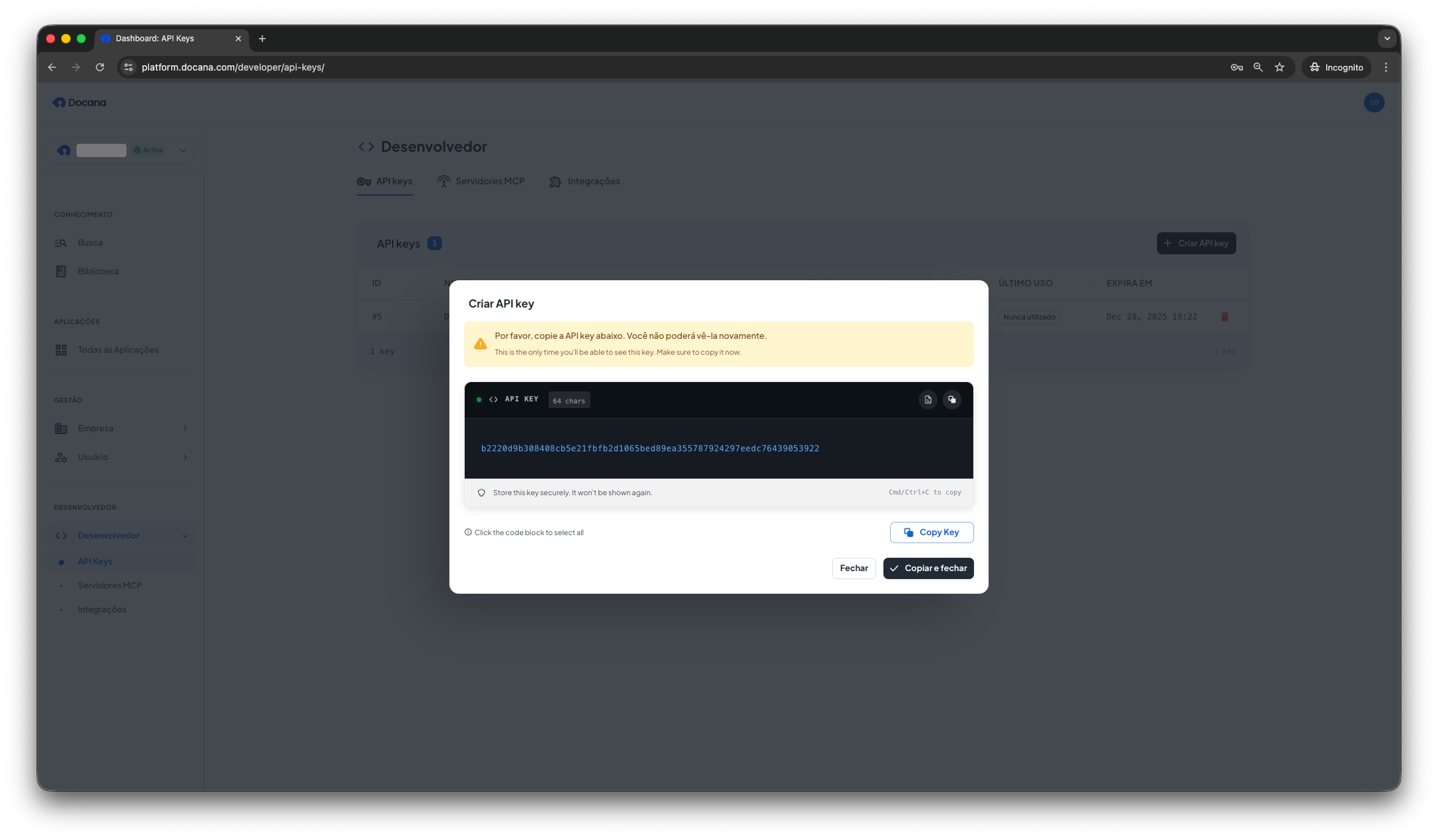Click the Desenvolvedor code brackets sidebar icon

(x=61, y=536)
